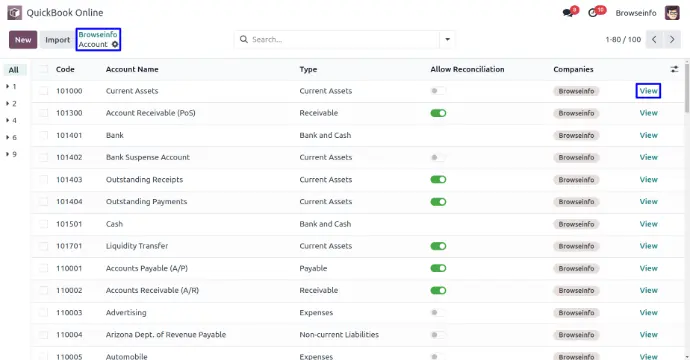The width and height of the screenshot is (690, 360).
Task: Open the chat messages icon
Action: click(x=568, y=13)
